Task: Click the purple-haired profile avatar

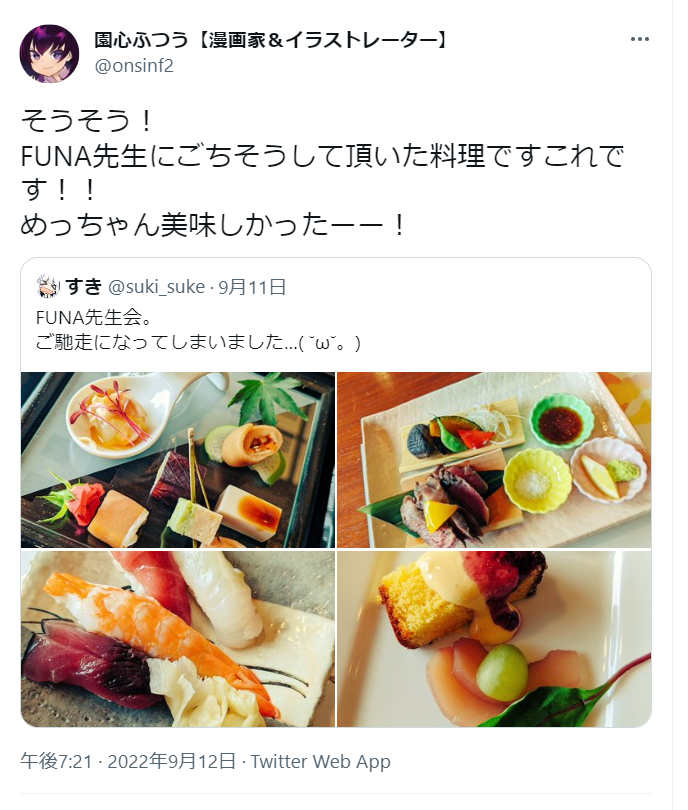Action: click(x=49, y=54)
